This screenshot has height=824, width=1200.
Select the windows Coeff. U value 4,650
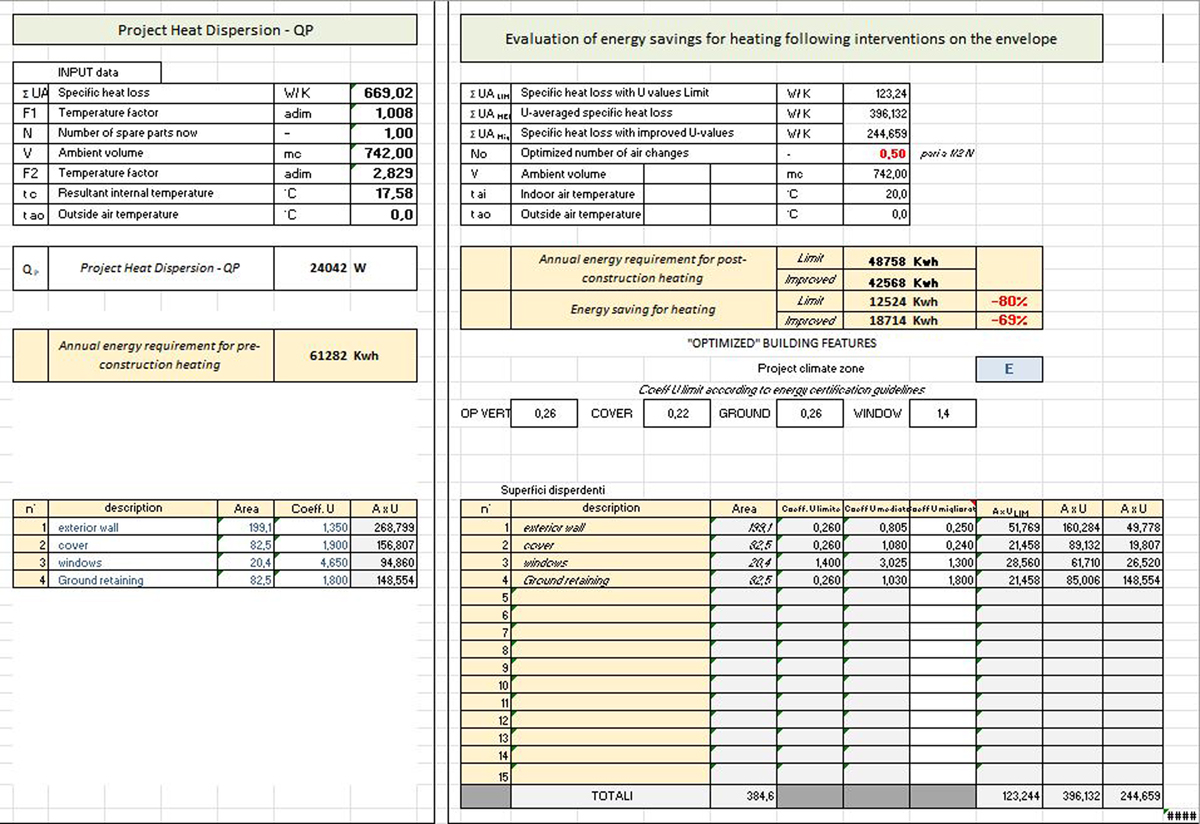pyautogui.click(x=312, y=563)
